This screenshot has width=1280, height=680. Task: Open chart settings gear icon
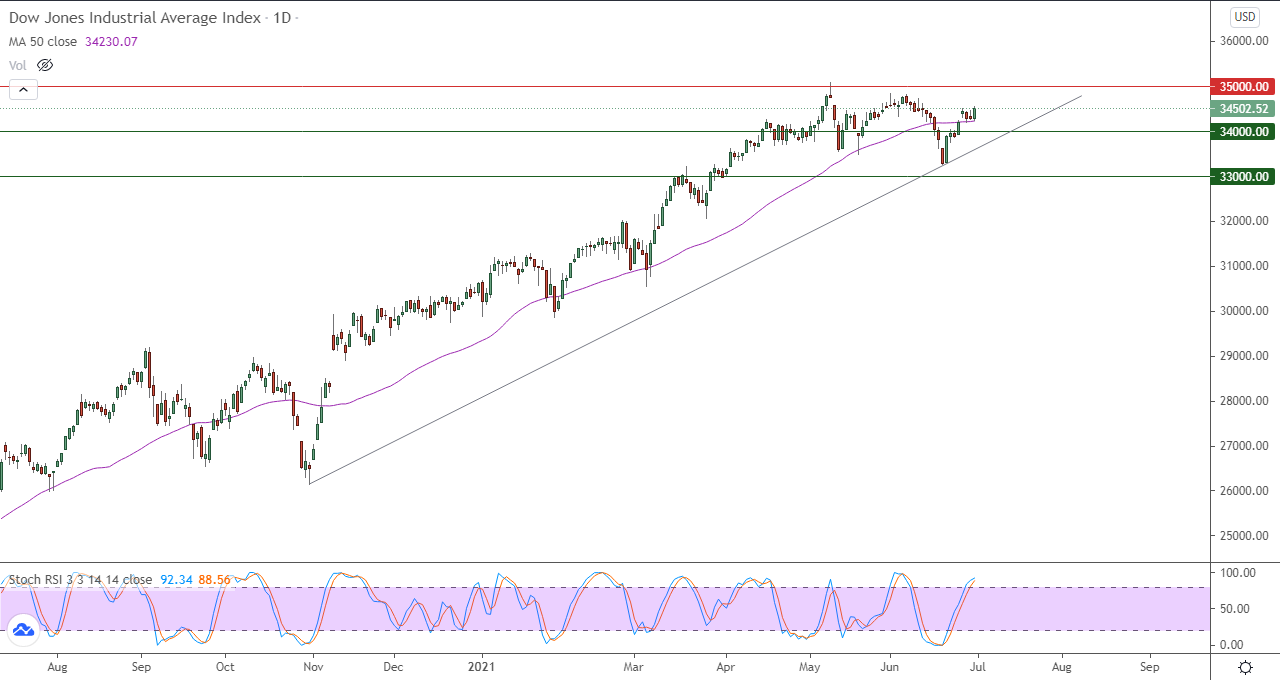tap(1246, 667)
